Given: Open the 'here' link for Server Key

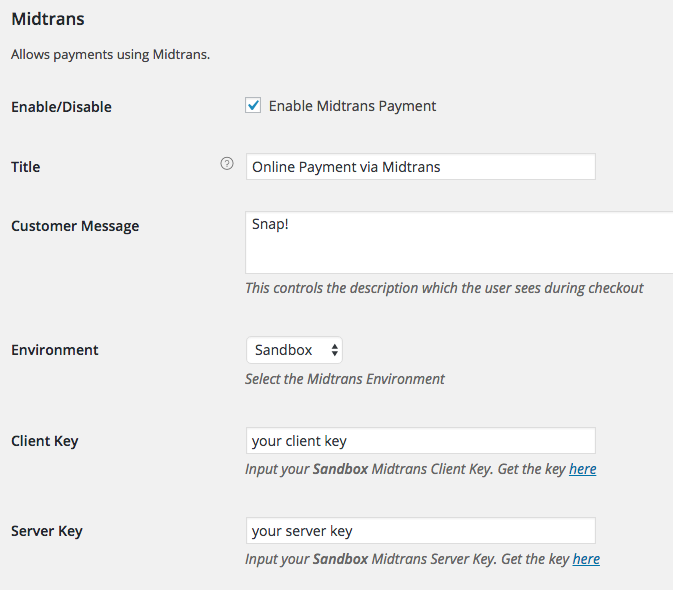Looking at the screenshot, I should [x=586, y=559].
